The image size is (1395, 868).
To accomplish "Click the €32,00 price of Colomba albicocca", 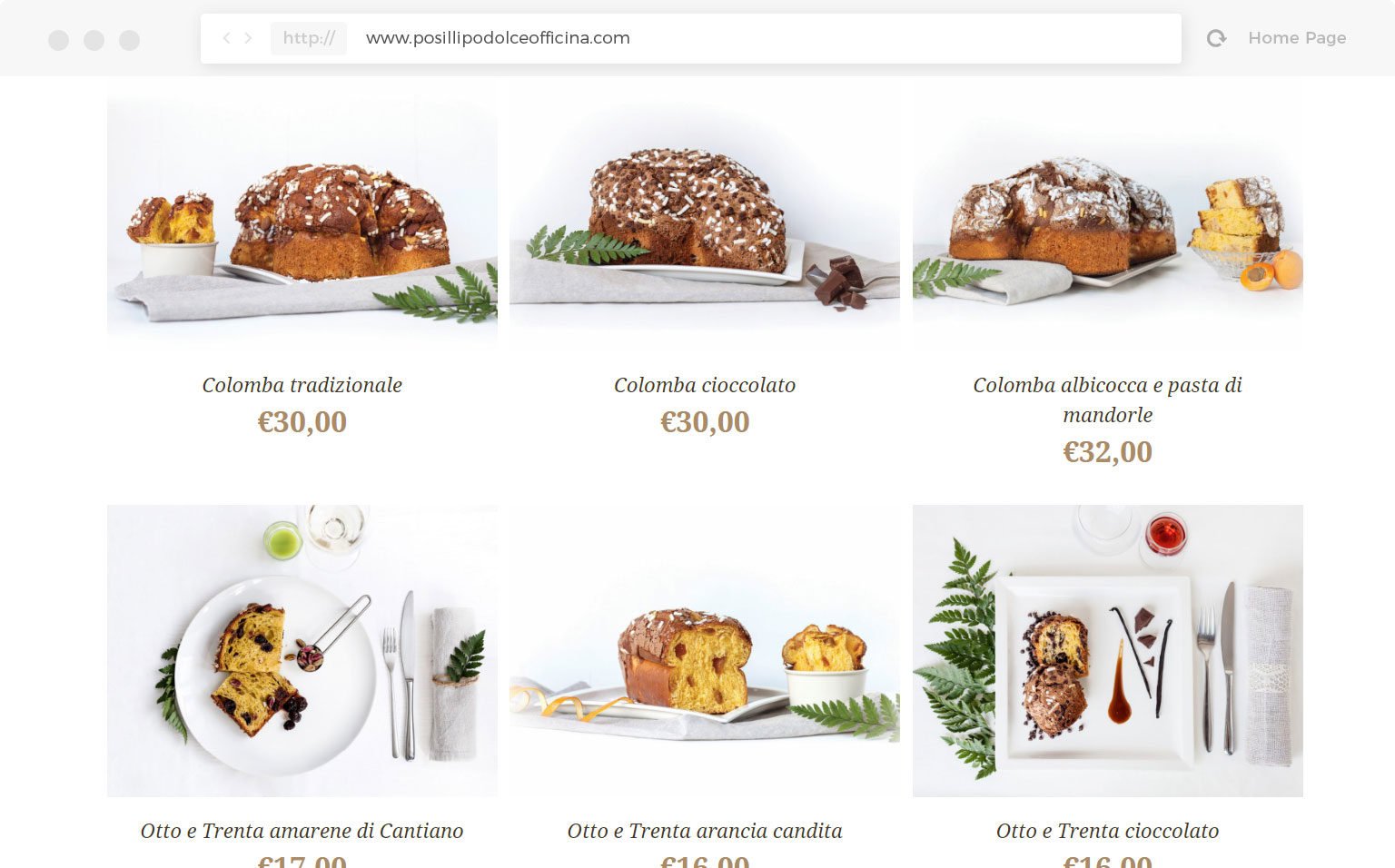I will click(x=1108, y=452).
